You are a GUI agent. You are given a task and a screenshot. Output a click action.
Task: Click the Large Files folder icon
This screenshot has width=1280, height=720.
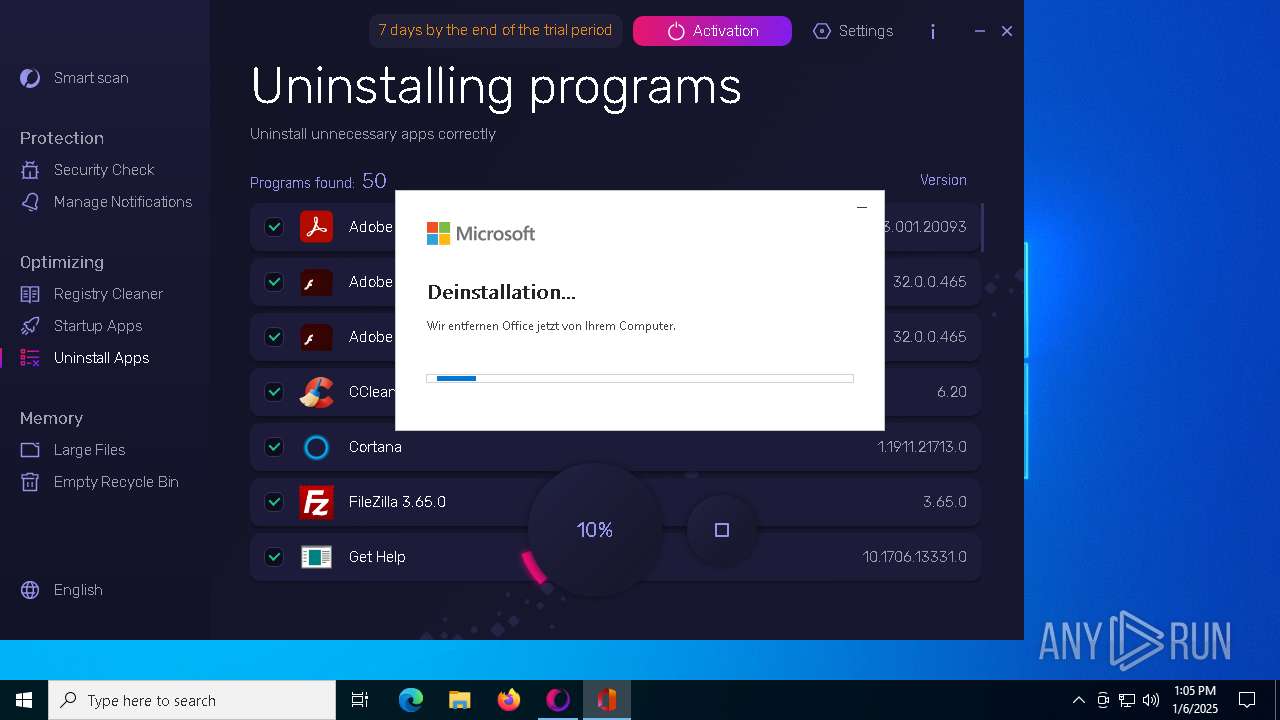[x=30, y=450]
